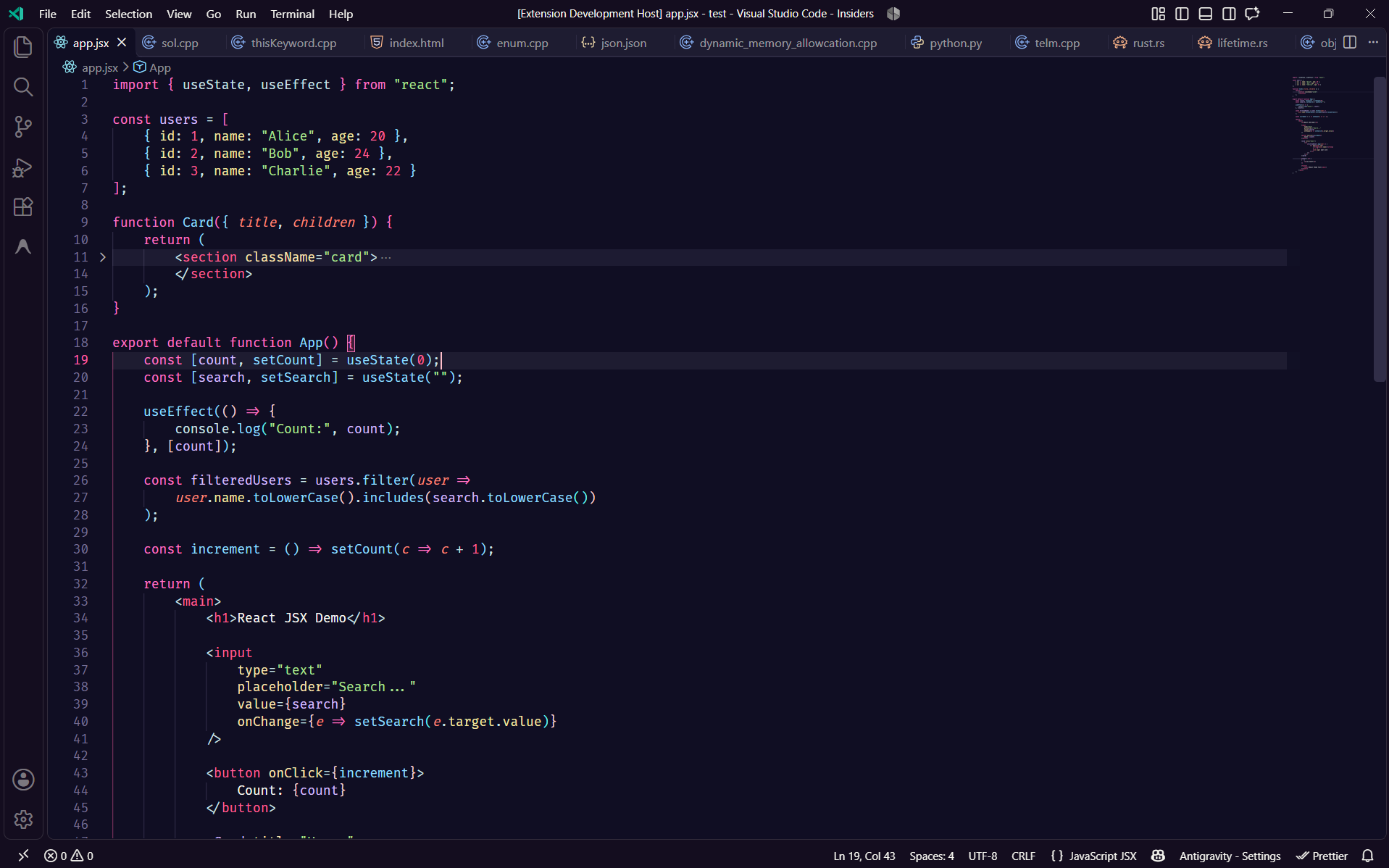Viewport: 1389px width, 868px height.
Task: Open the Selection menu
Action: [x=128, y=14]
